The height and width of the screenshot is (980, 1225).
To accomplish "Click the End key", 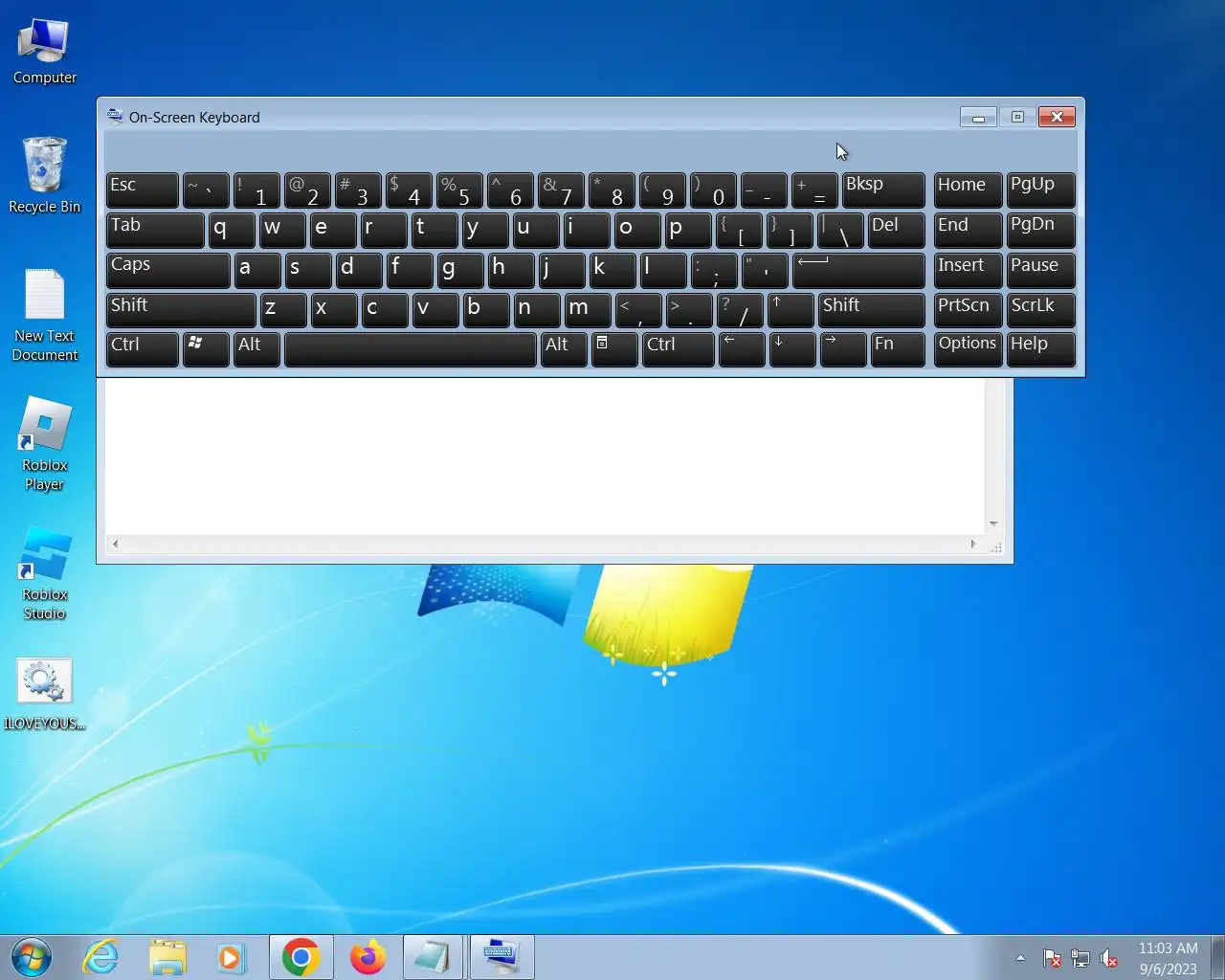I will tap(969, 231).
